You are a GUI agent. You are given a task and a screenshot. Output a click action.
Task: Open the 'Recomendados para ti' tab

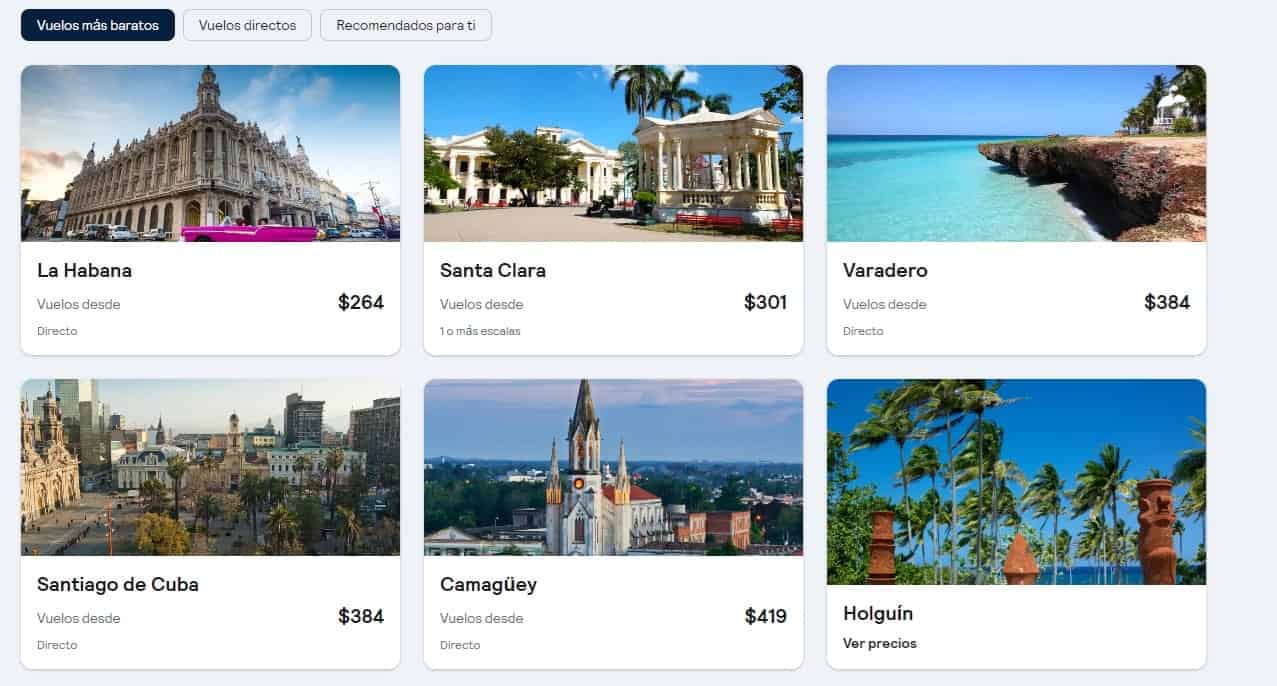(406, 25)
